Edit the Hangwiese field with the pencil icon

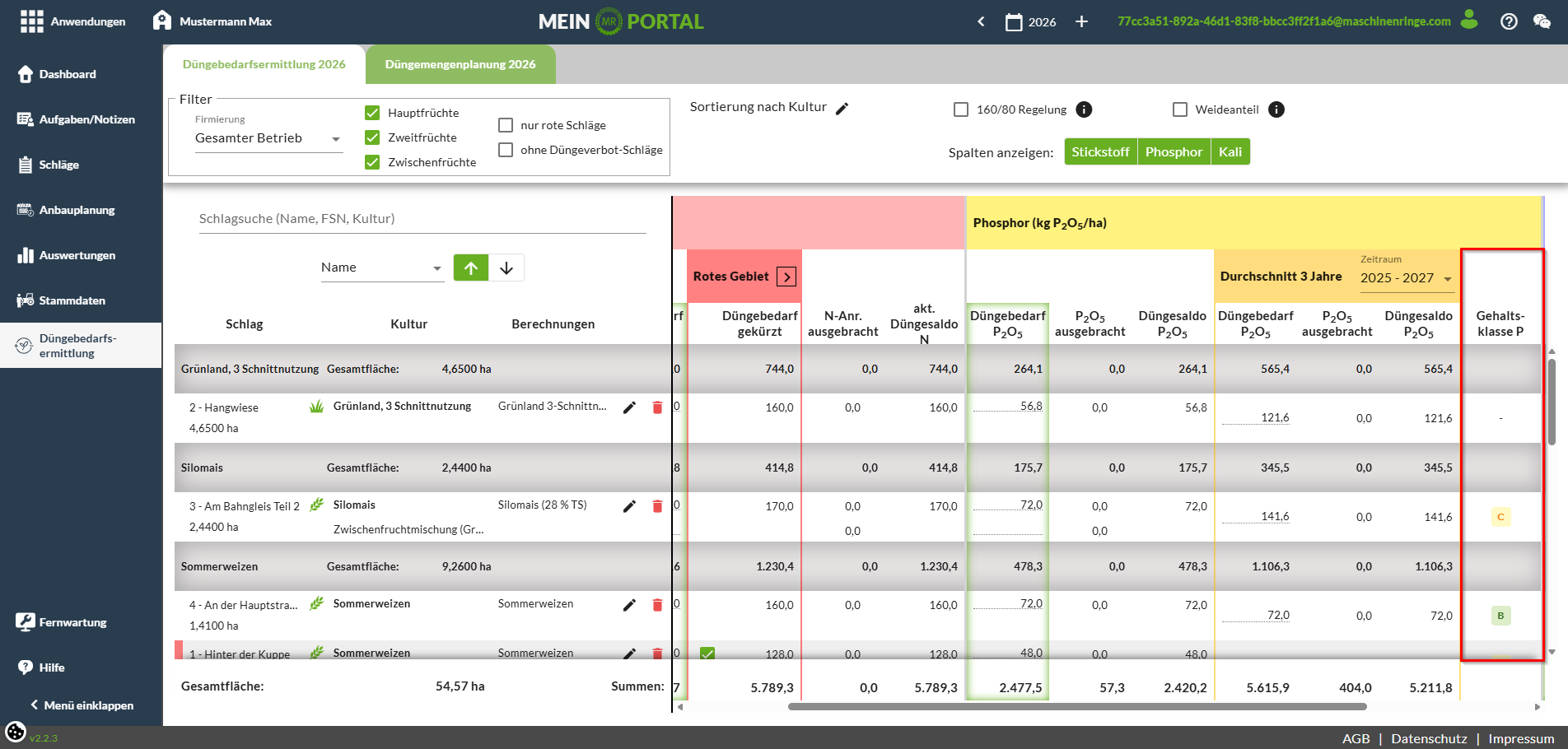click(629, 407)
